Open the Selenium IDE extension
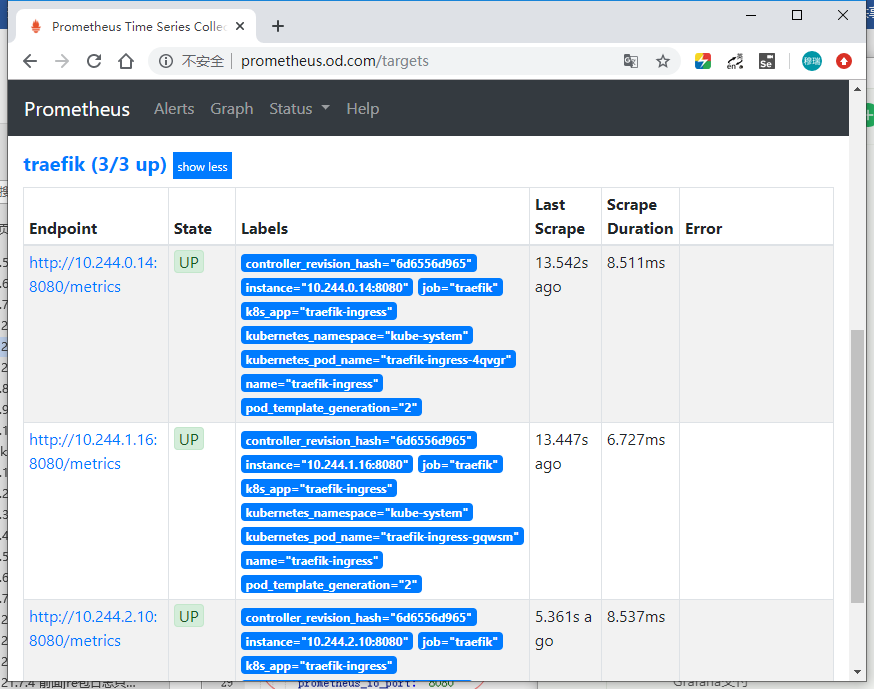This screenshot has height=689, width=874. click(x=767, y=61)
